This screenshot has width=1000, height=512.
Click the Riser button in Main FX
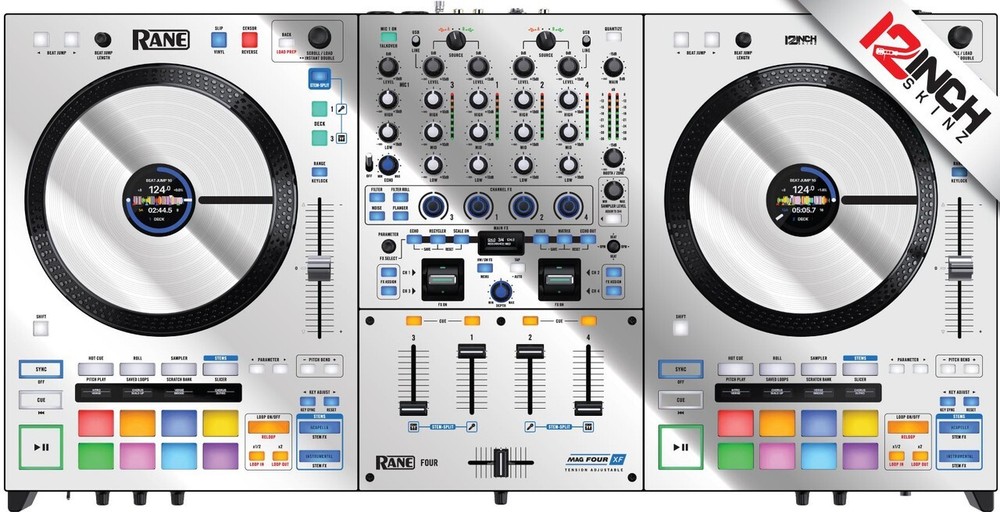[x=540, y=239]
